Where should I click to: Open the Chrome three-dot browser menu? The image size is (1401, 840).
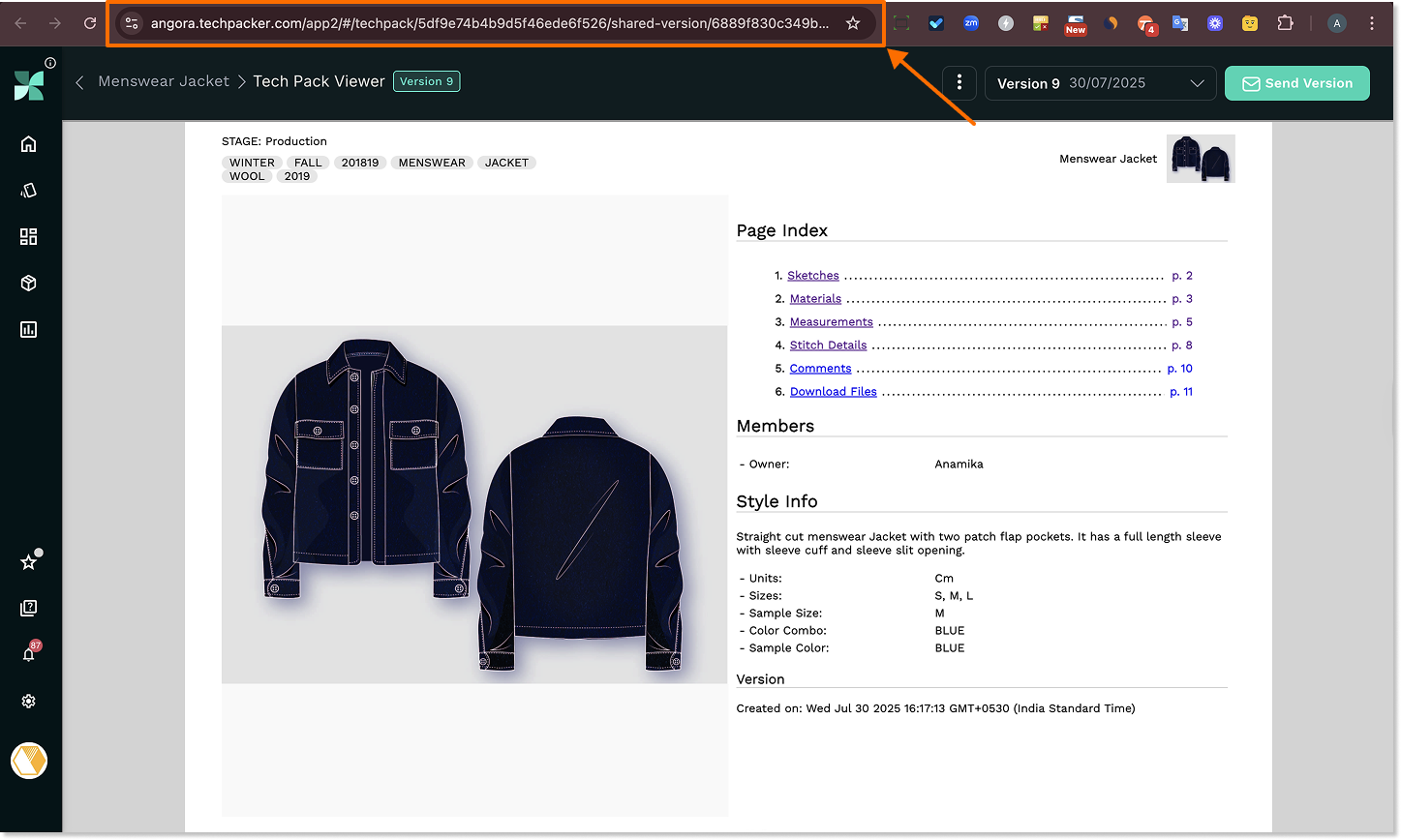1374,23
